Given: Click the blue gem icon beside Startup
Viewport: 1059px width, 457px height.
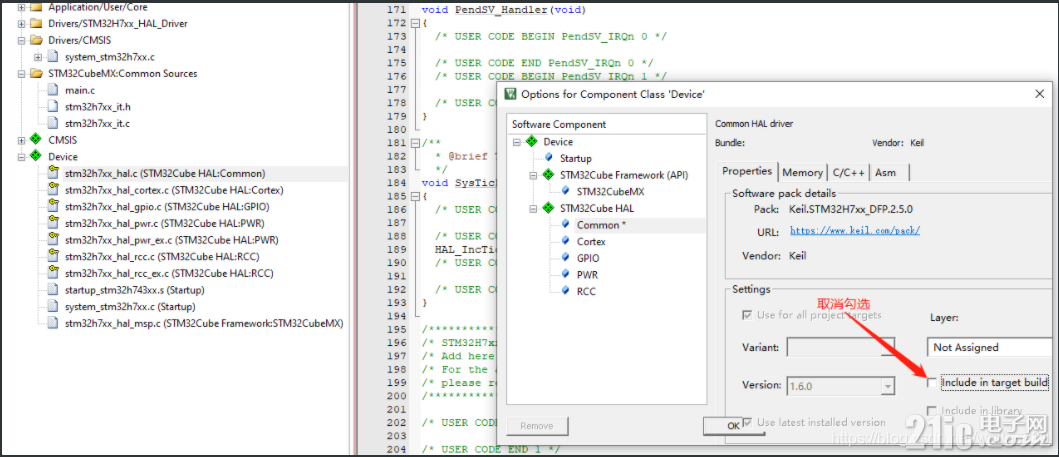Looking at the screenshot, I should tap(549, 158).
